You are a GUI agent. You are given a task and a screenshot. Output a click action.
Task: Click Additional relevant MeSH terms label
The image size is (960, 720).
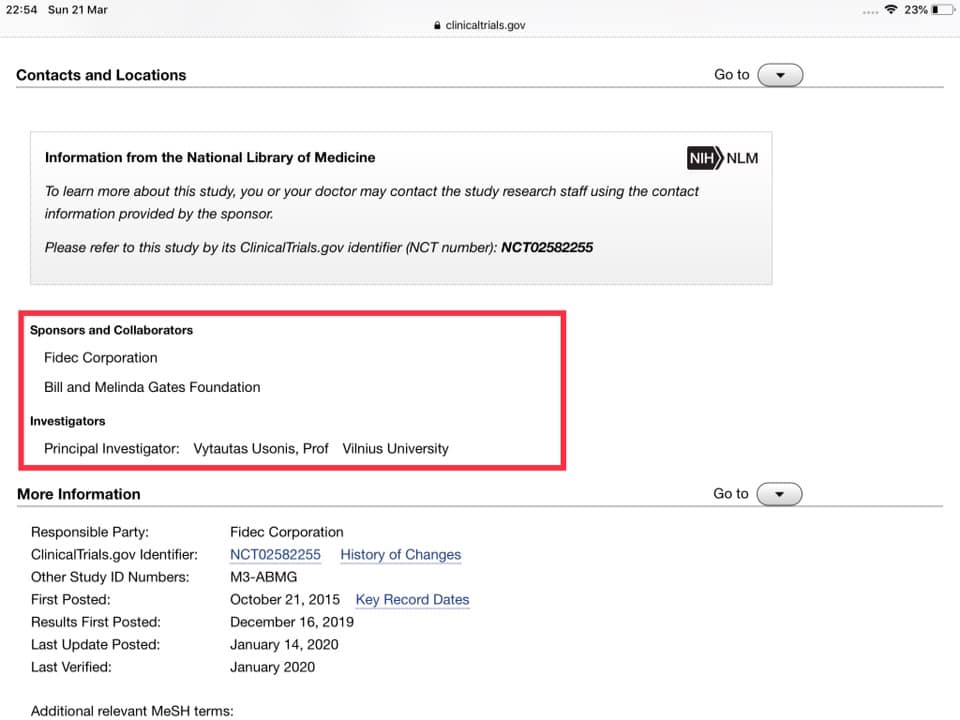tap(132, 711)
